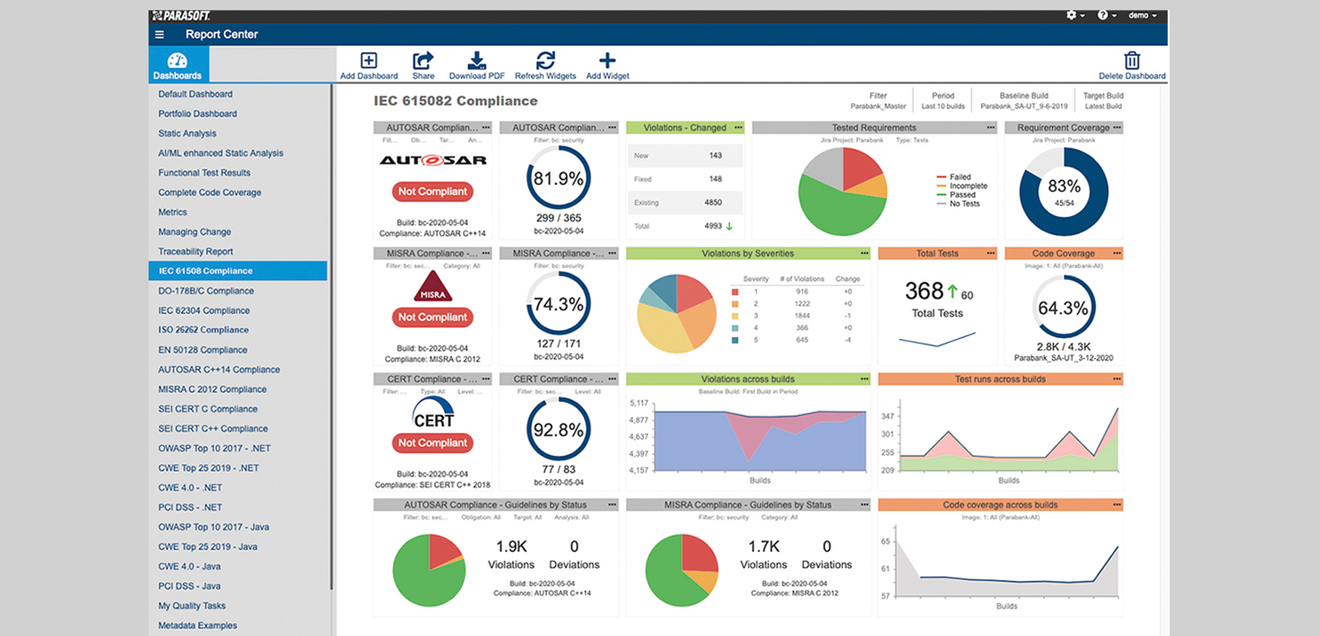Click the Dashboards gauge icon

(177, 61)
